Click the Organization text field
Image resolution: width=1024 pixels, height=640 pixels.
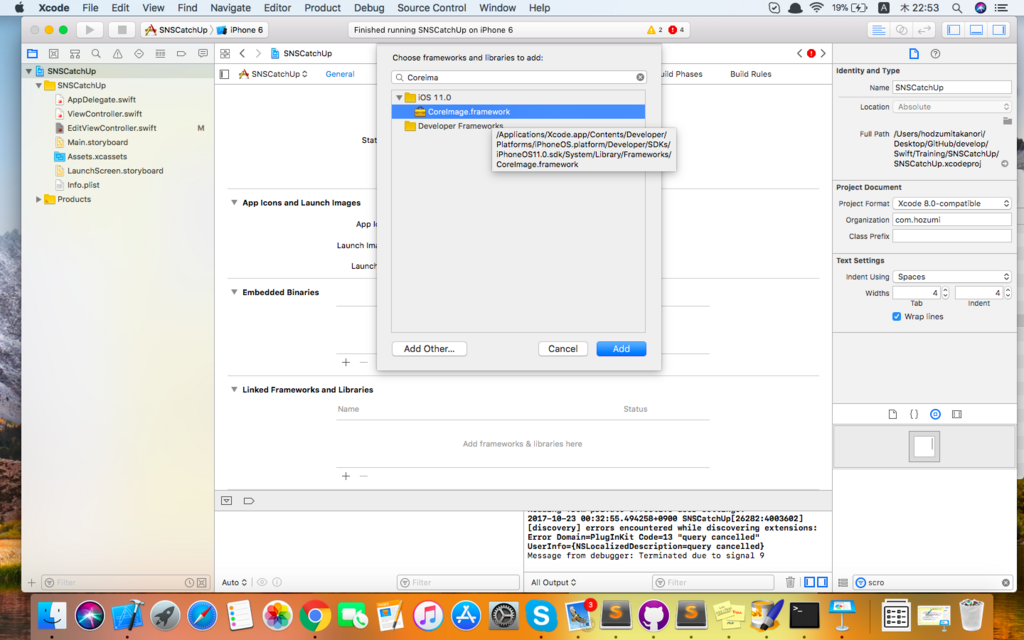click(x=952, y=220)
